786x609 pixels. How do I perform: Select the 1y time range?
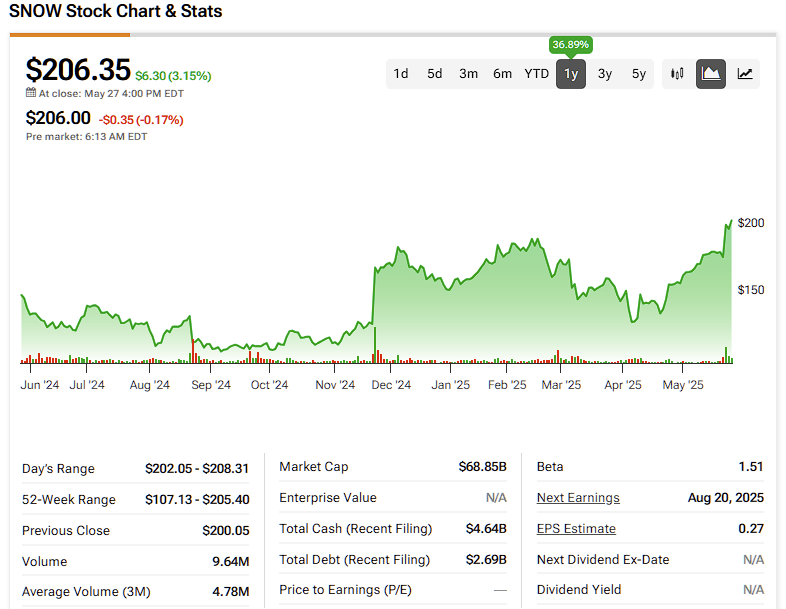pos(571,74)
